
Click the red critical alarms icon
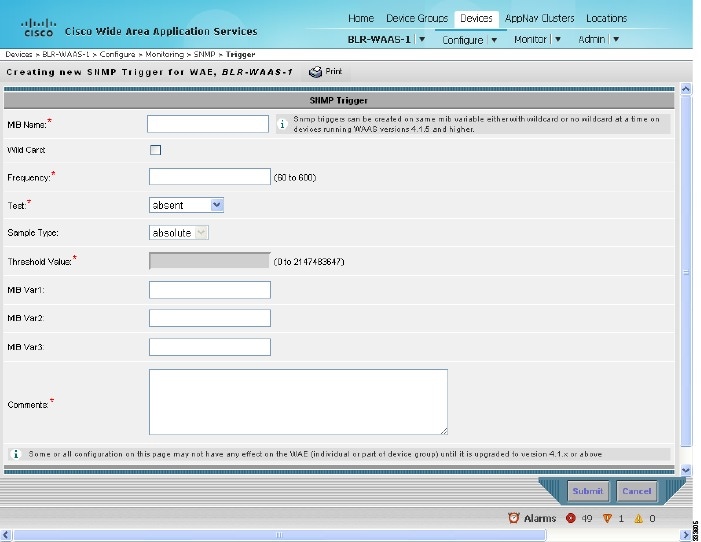tap(570, 518)
